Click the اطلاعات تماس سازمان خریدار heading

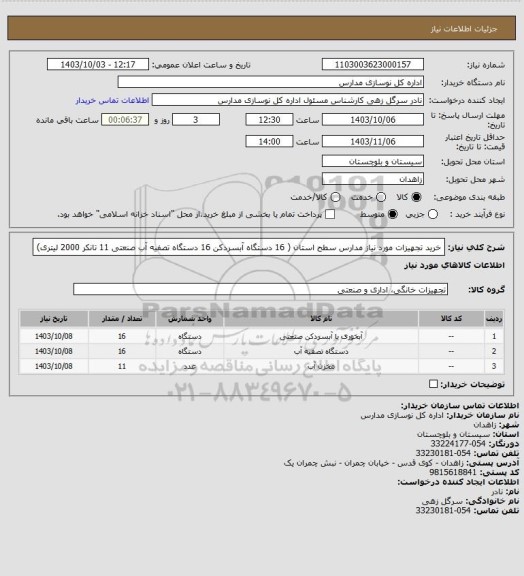click(460, 406)
